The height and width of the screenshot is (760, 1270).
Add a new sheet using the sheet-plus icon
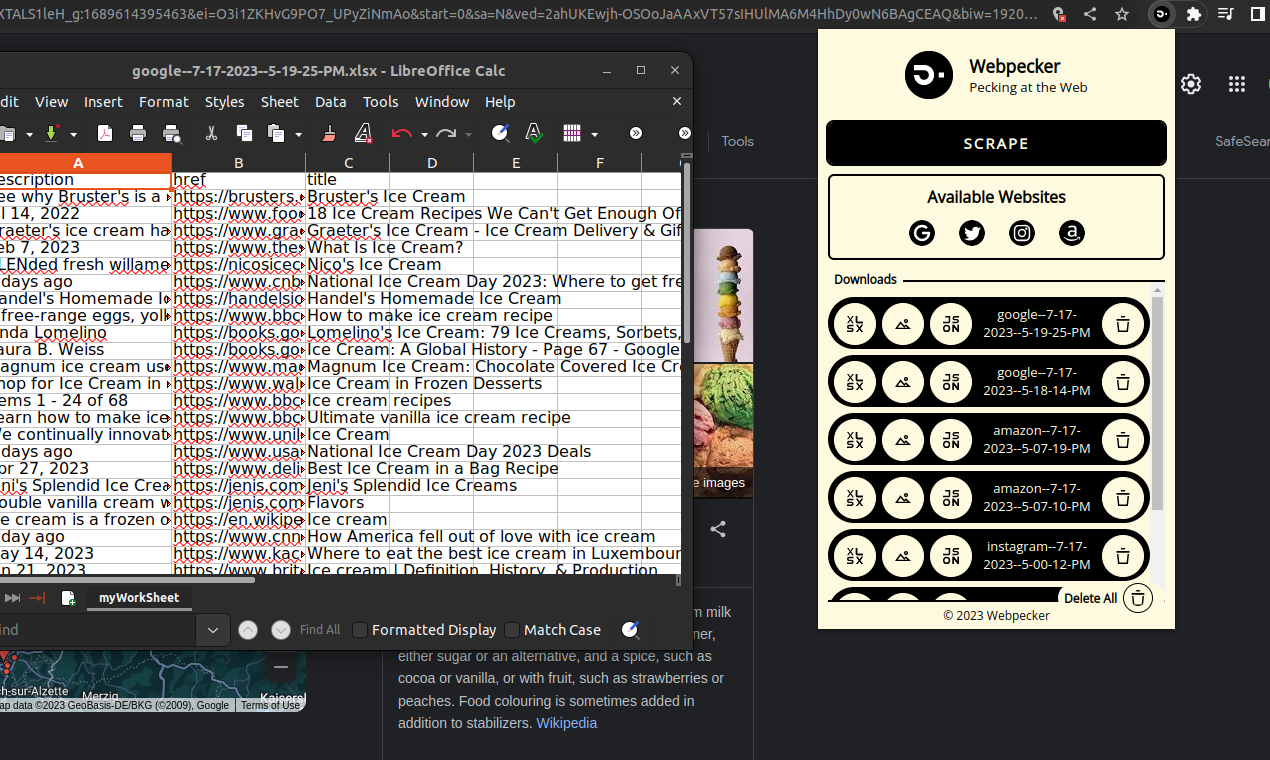(68, 598)
